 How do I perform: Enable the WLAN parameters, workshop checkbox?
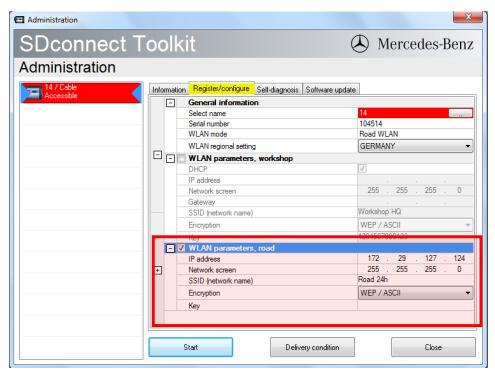pos(182,158)
